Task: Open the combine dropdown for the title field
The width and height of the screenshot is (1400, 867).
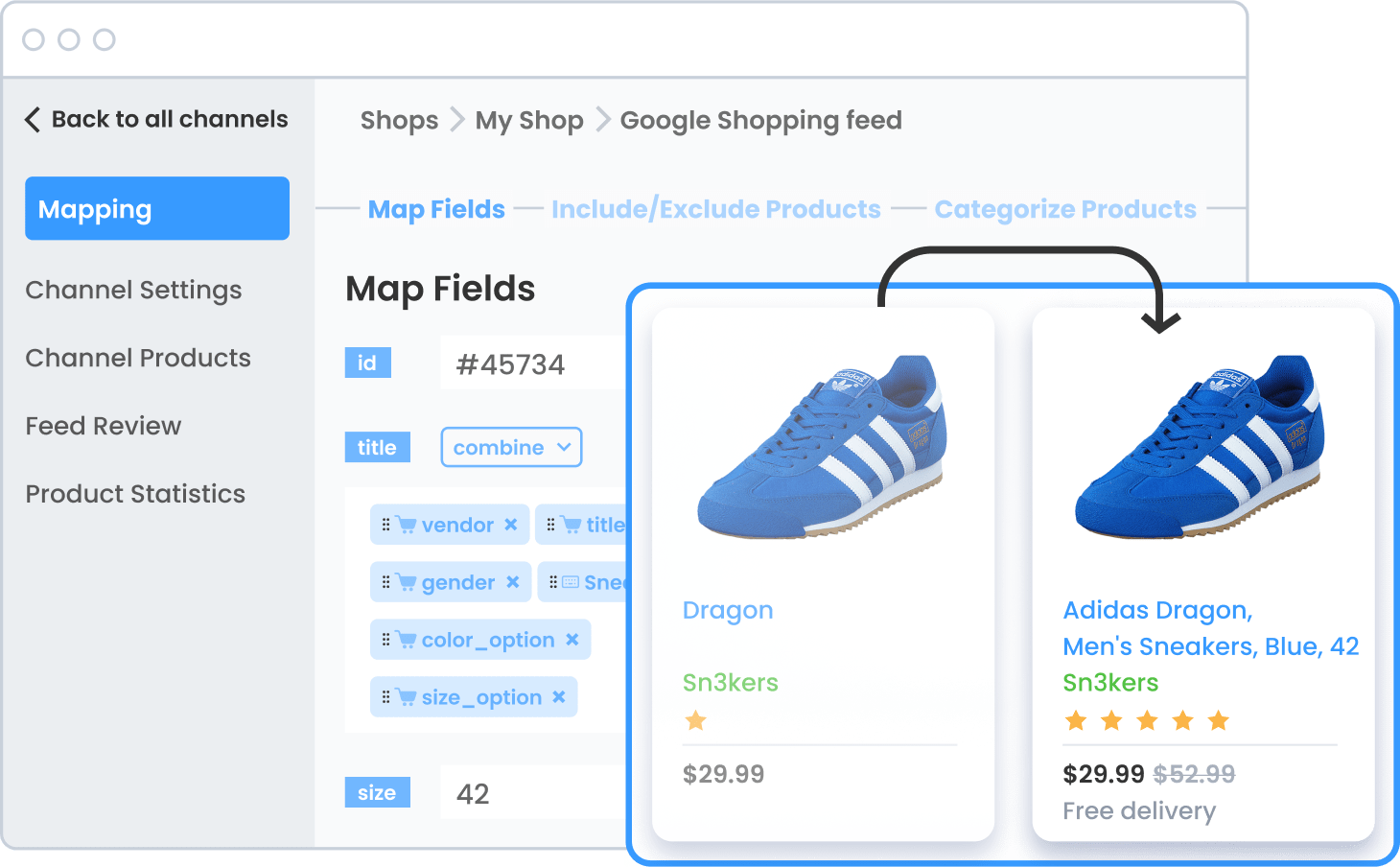Action: coord(511,447)
